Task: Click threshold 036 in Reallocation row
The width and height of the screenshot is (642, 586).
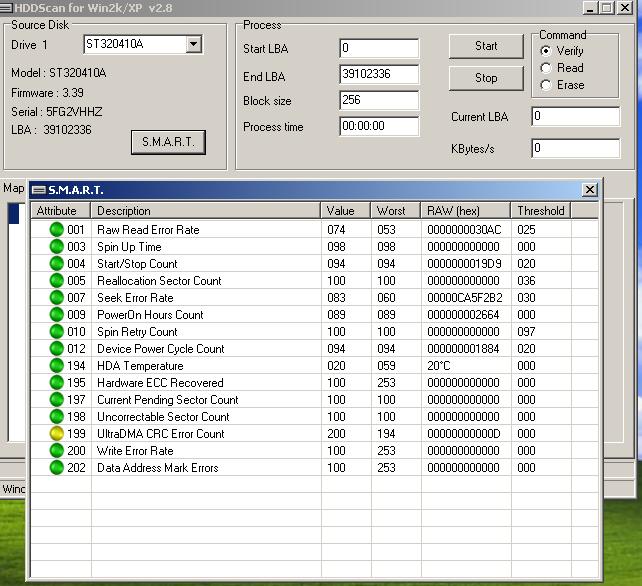Action: (526, 281)
